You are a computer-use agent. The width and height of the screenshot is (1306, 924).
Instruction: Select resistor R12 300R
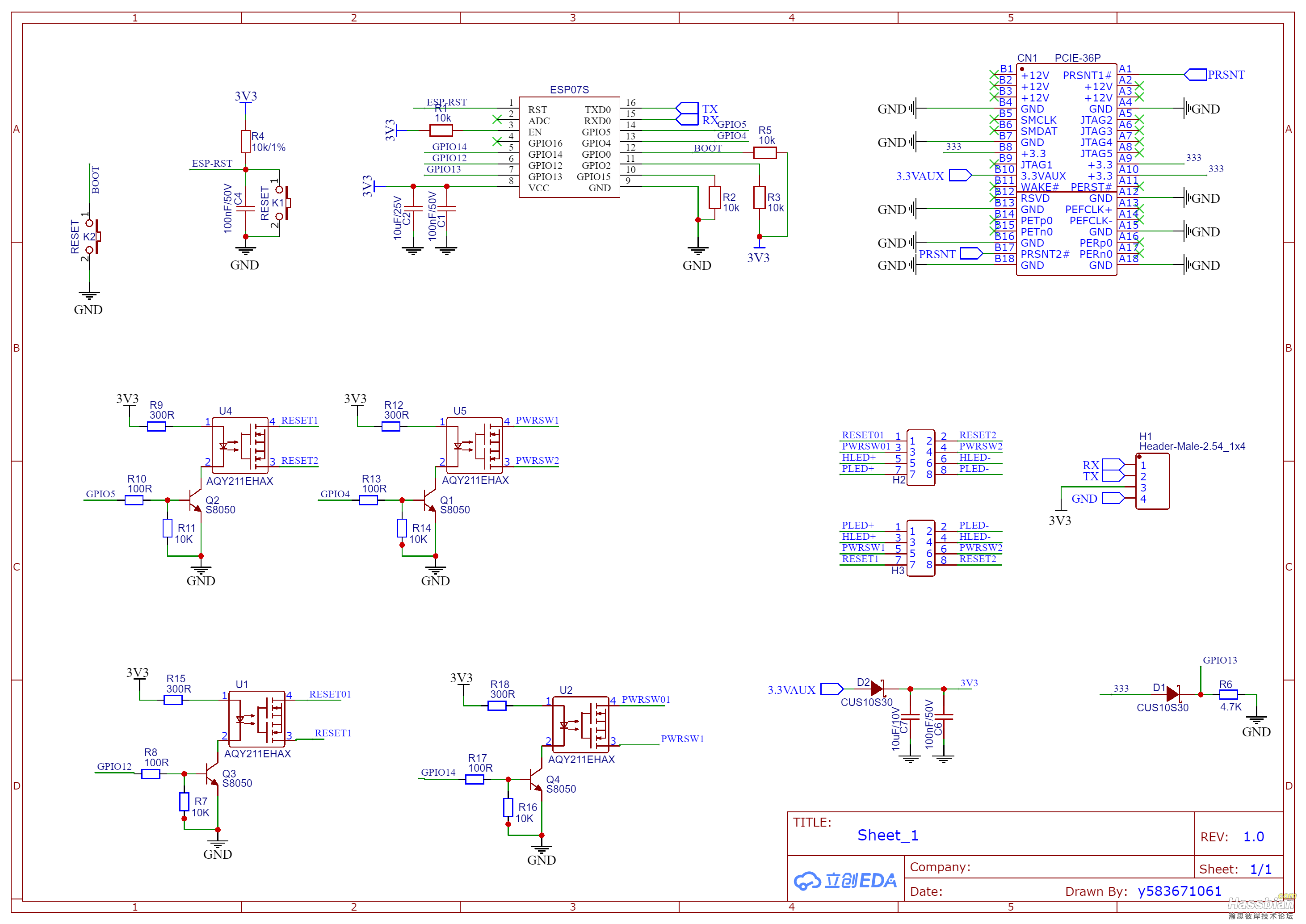[x=391, y=426]
